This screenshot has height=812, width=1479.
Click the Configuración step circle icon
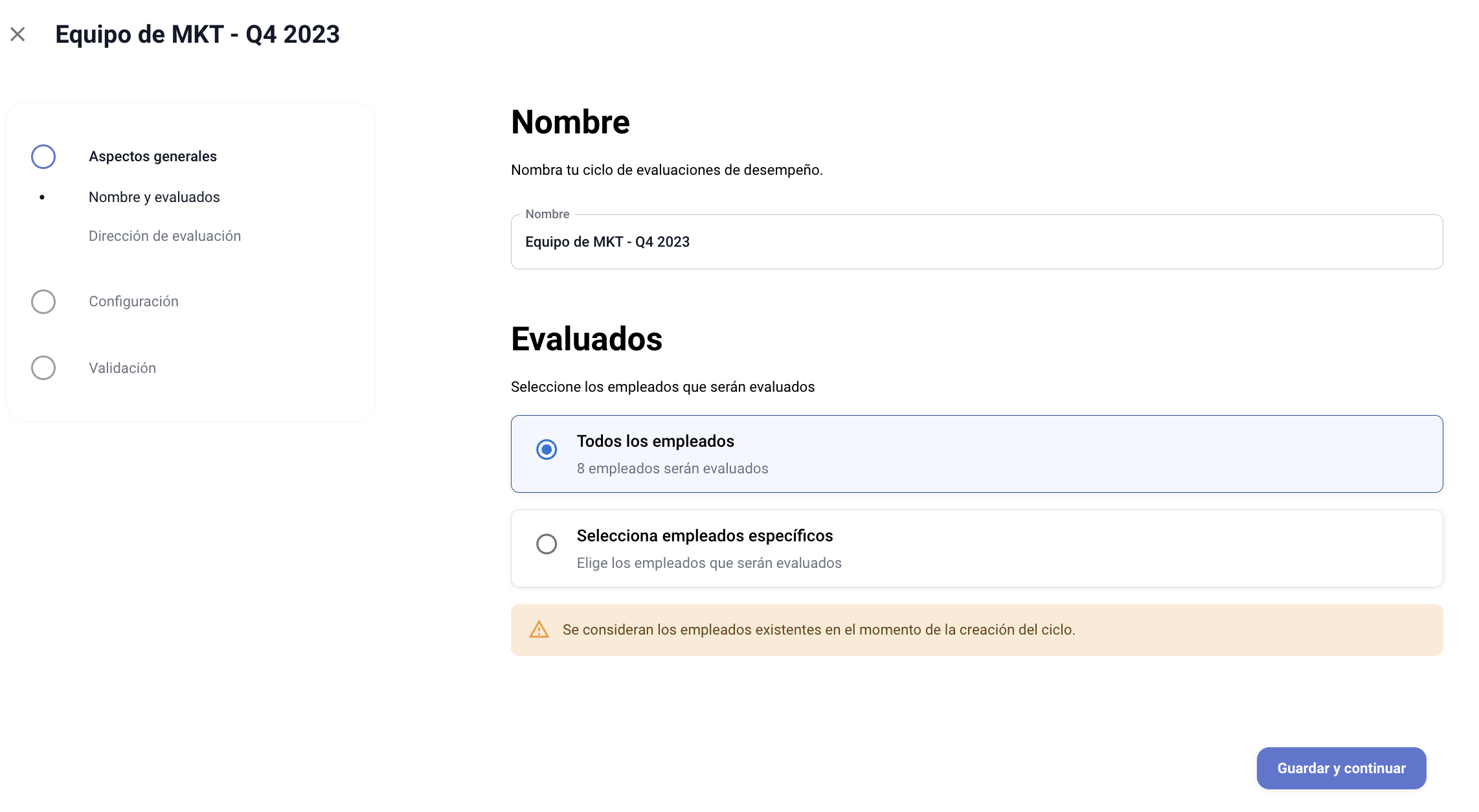pyautogui.click(x=43, y=302)
